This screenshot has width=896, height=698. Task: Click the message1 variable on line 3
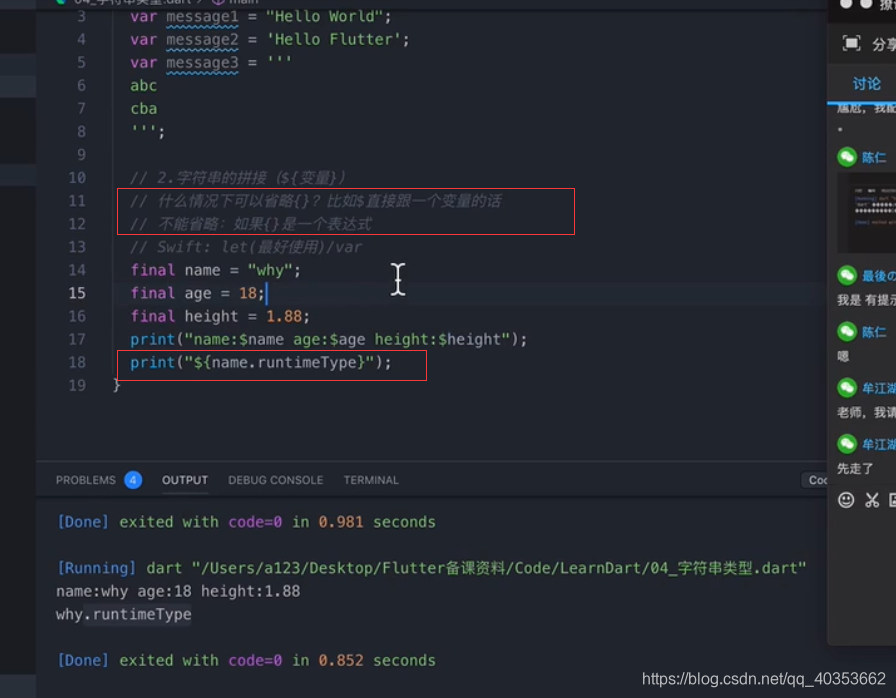pyautogui.click(x=202, y=17)
